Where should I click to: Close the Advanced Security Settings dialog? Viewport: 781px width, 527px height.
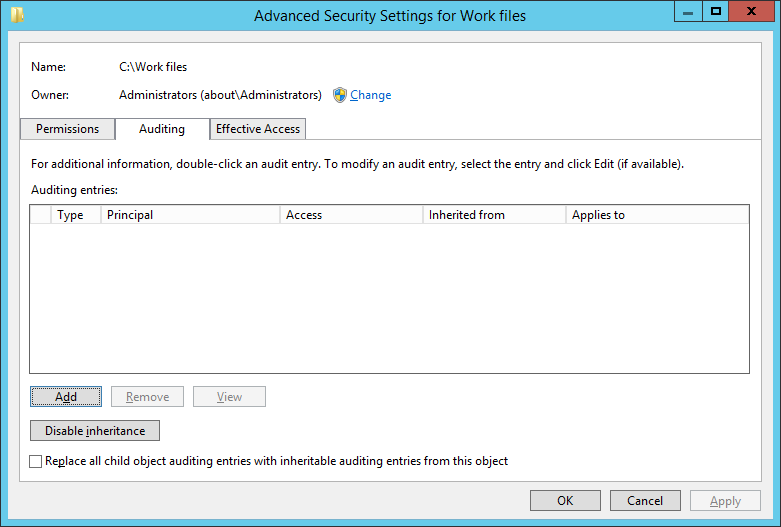click(752, 11)
